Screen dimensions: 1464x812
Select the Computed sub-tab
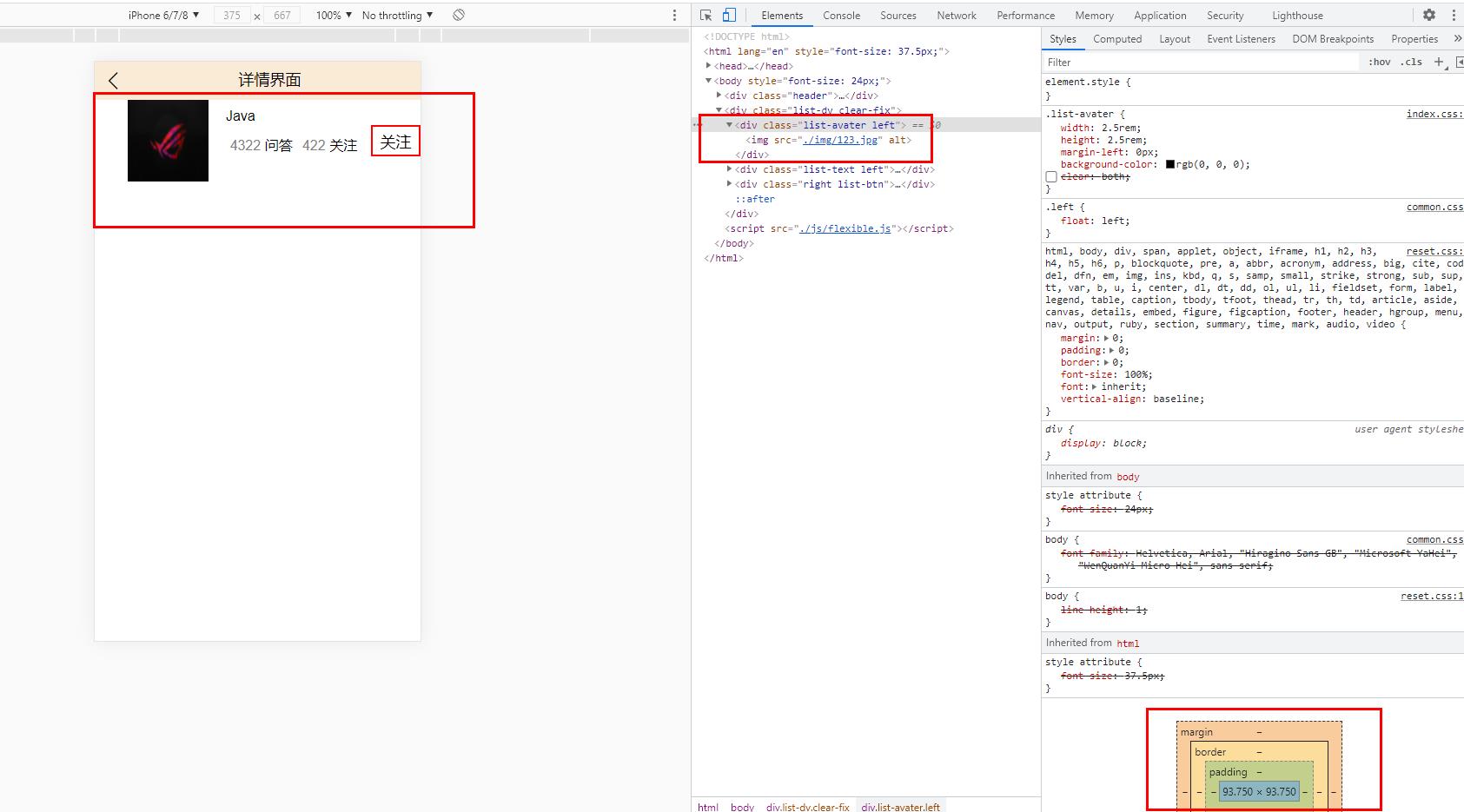point(1117,38)
